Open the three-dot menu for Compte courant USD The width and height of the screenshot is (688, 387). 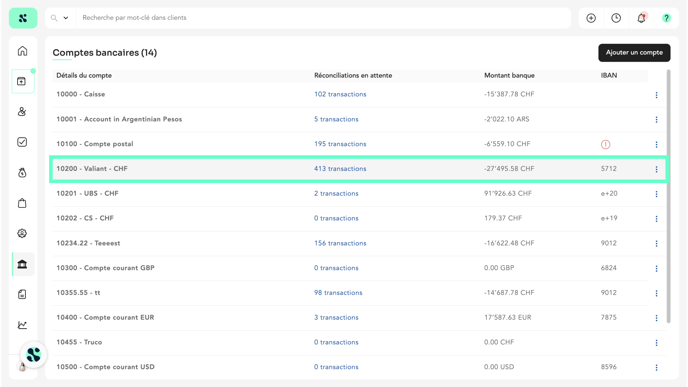pyautogui.click(x=656, y=367)
